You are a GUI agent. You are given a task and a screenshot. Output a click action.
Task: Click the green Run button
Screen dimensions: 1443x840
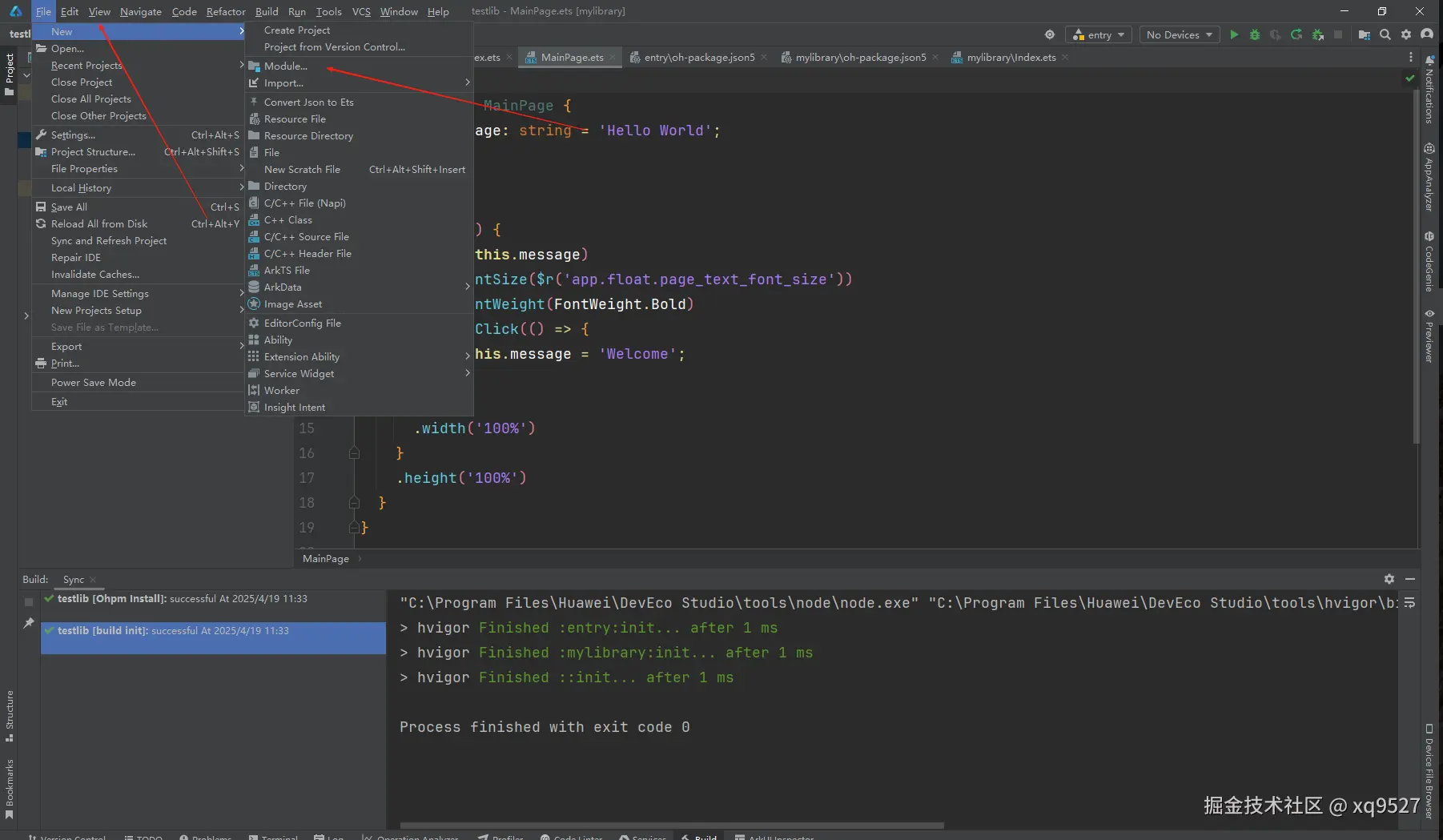point(1234,34)
